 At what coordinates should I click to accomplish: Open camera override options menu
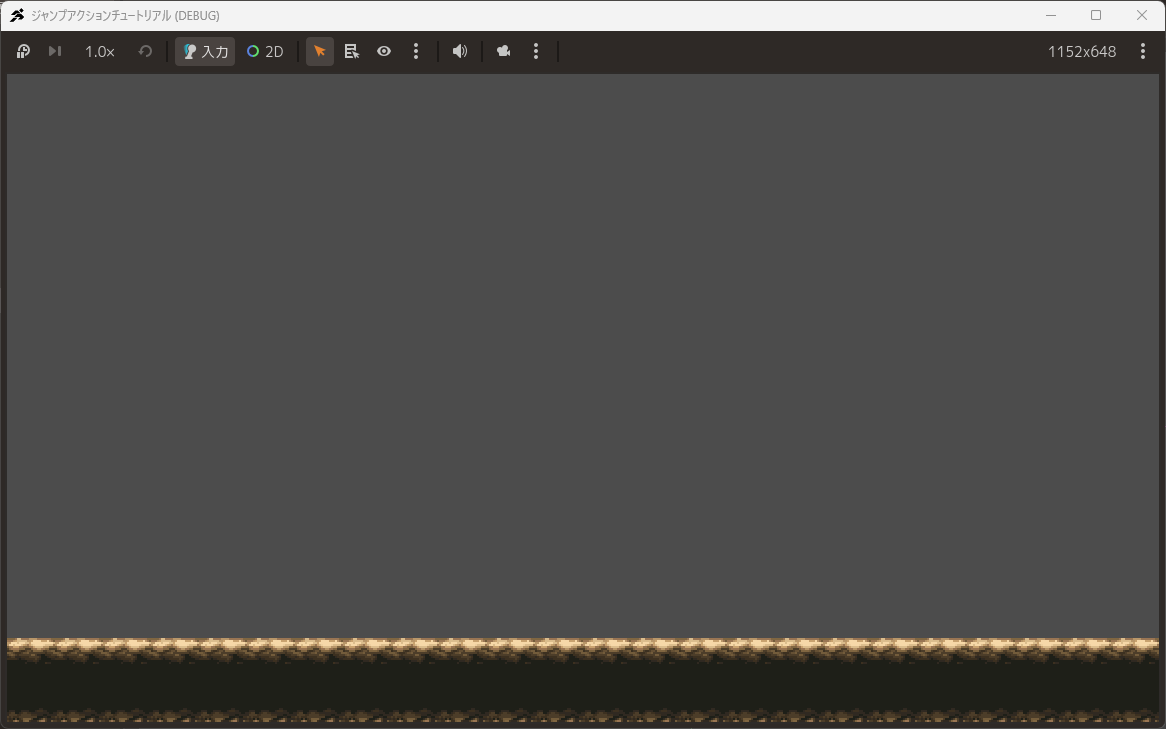536,51
